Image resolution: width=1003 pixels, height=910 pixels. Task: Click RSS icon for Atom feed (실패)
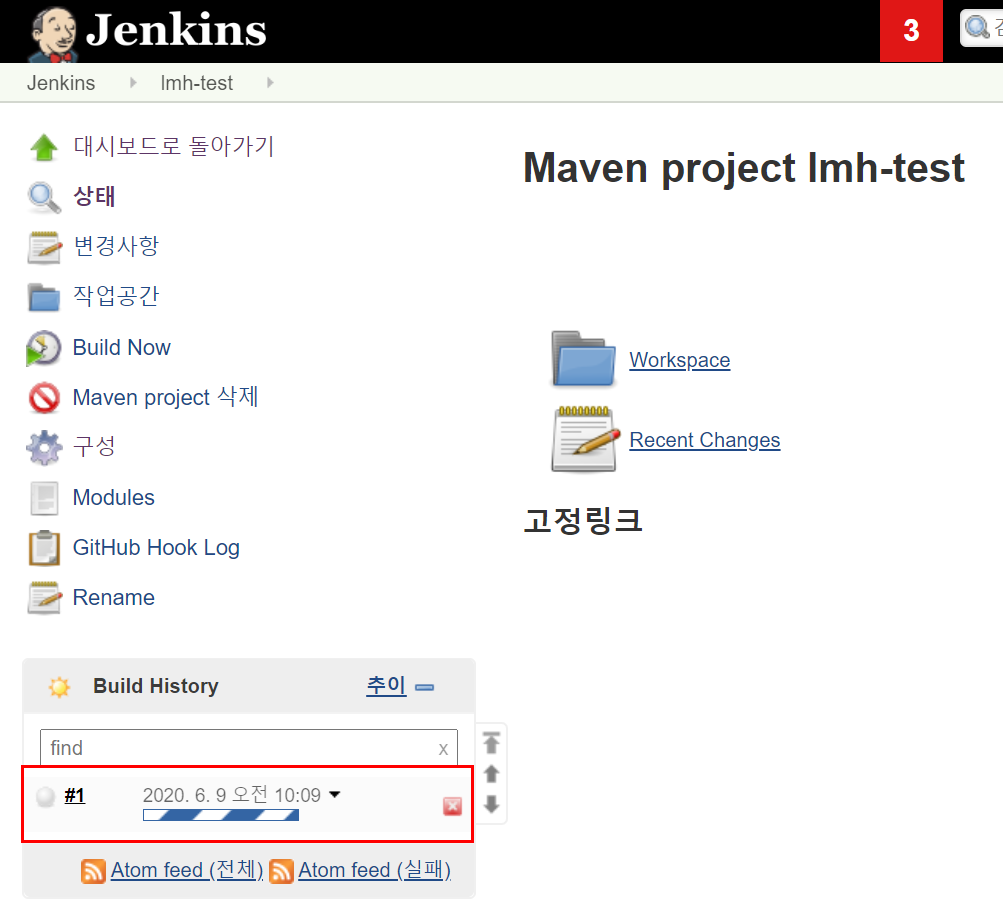[x=281, y=871]
